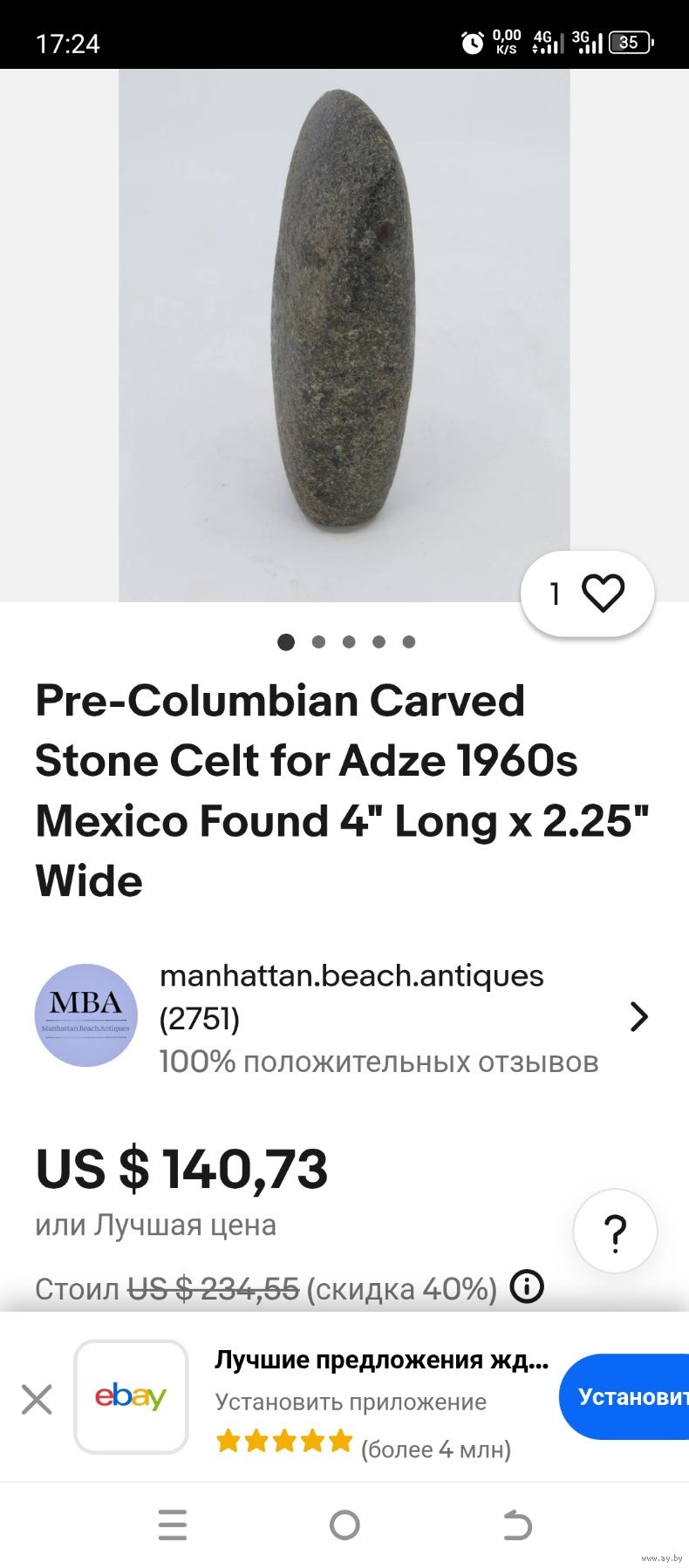Viewport: 689px width, 1568px height.
Task: Open manhattan.beach.antiques seller link
Action: coord(351,976)
